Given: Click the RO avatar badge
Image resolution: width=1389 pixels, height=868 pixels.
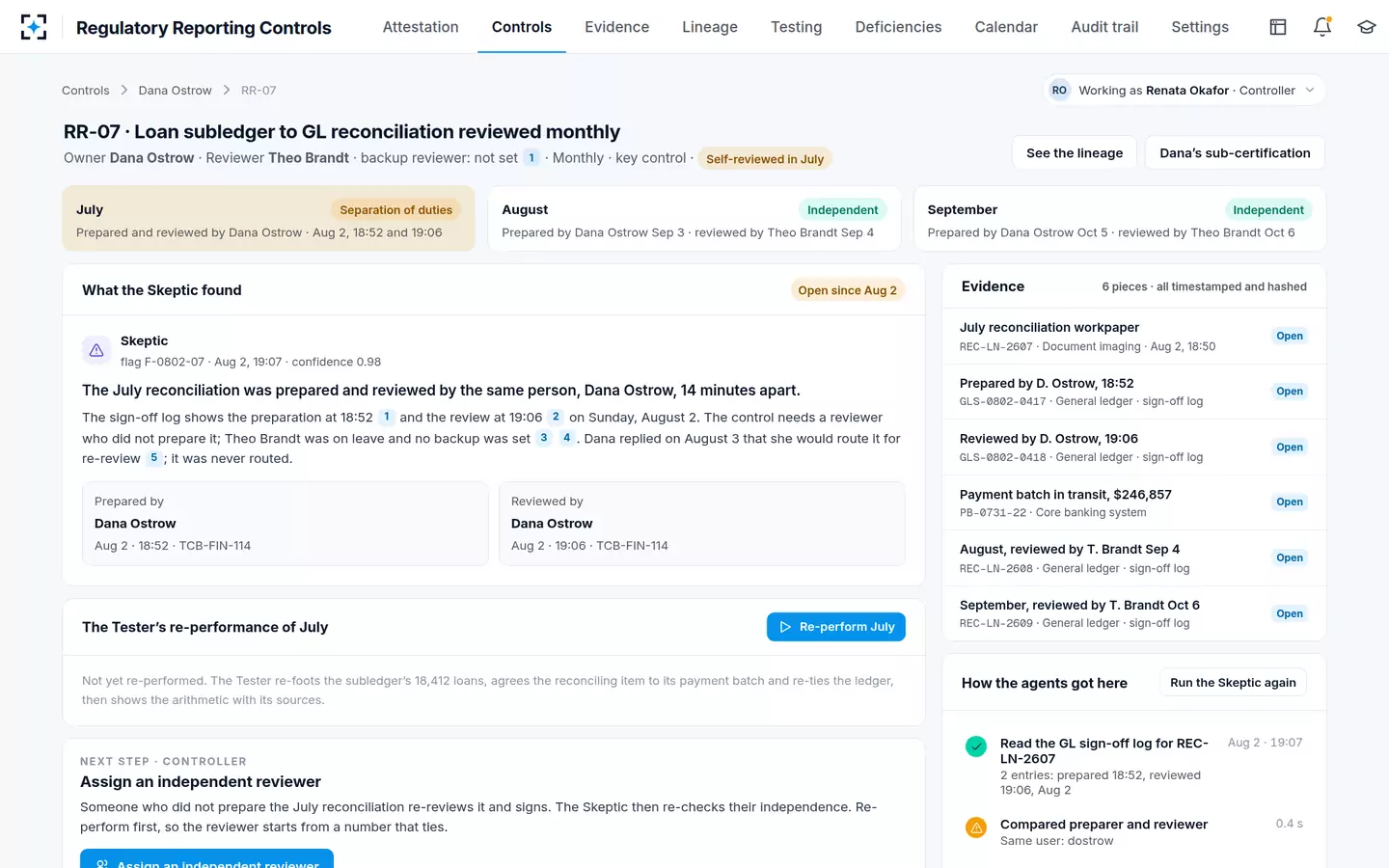Looking at the screenshot, I should point(1059,91).
